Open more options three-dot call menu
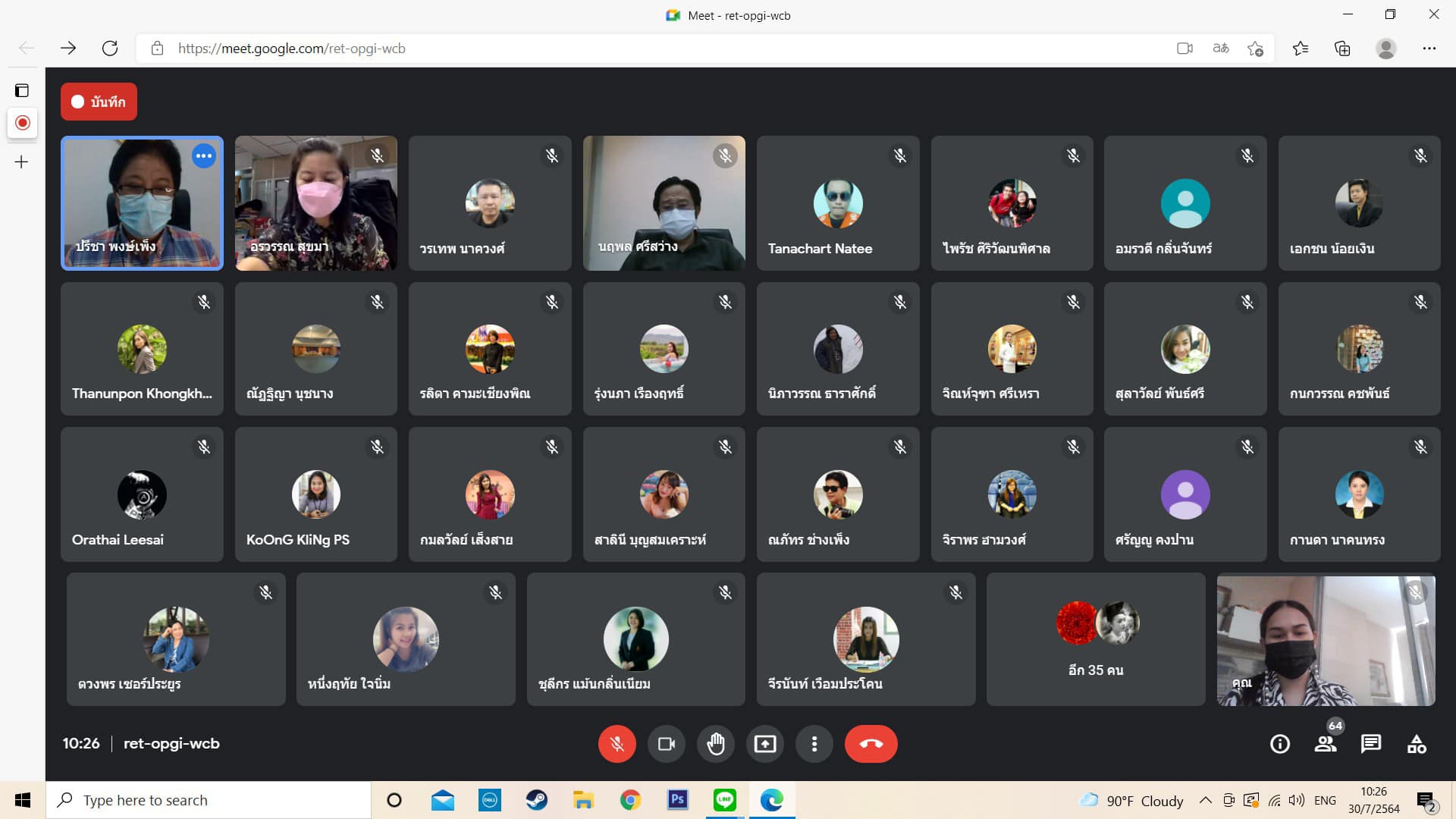 814,744
